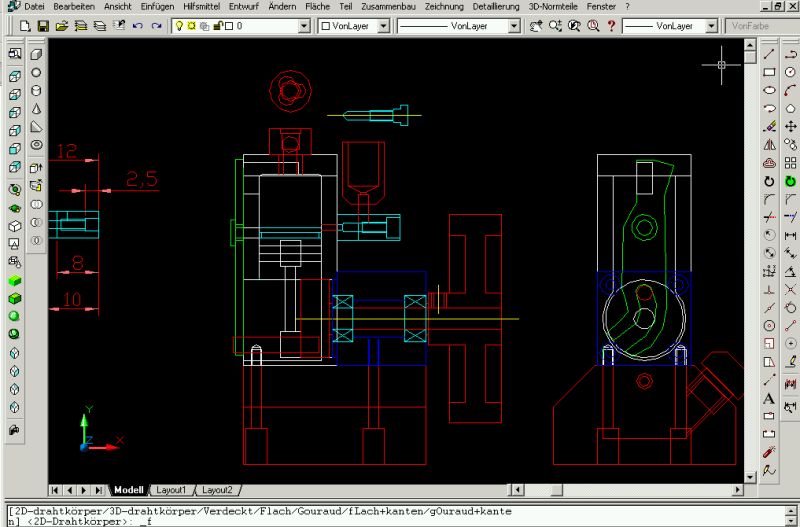Screen dimensions: 800x527
Task: Create a new drawing file
Action: click(x=25, y=26)
